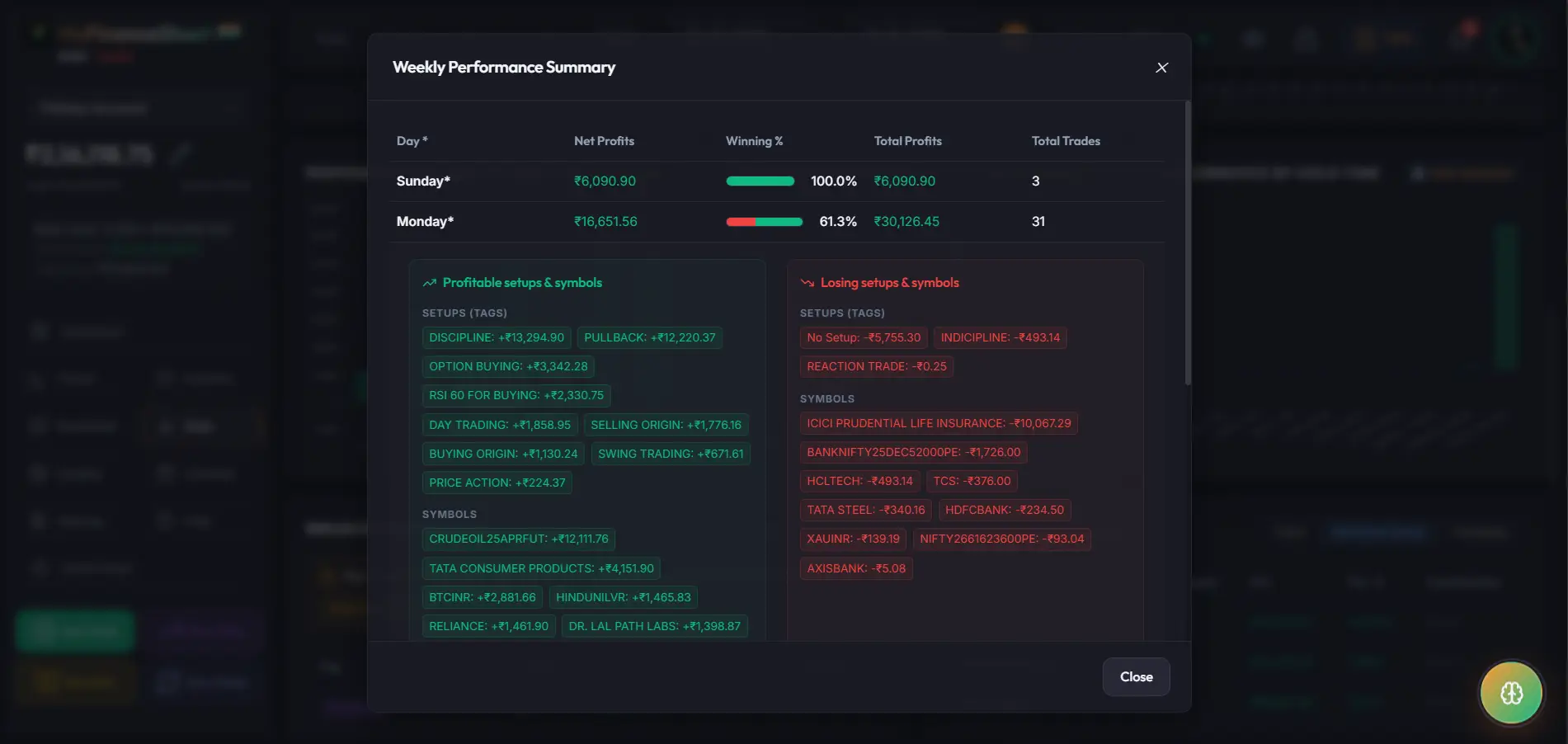Click the PULLBACK +₹12,220.37 tag
Screen dimensions: 1568x744
[650, 337]
